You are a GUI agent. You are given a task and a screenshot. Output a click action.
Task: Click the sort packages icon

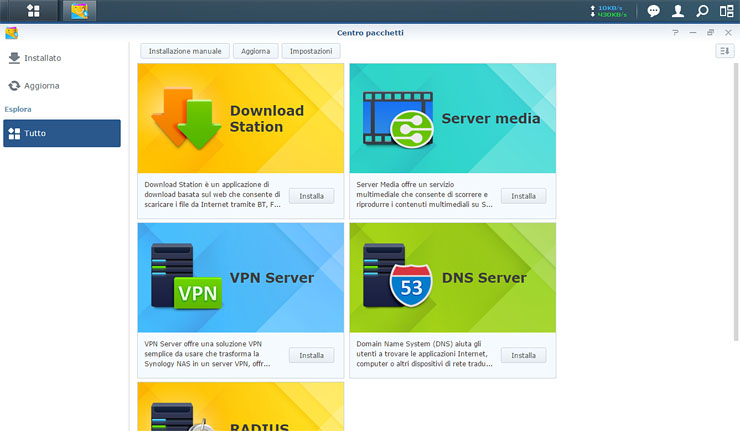[x=724, y=51]
